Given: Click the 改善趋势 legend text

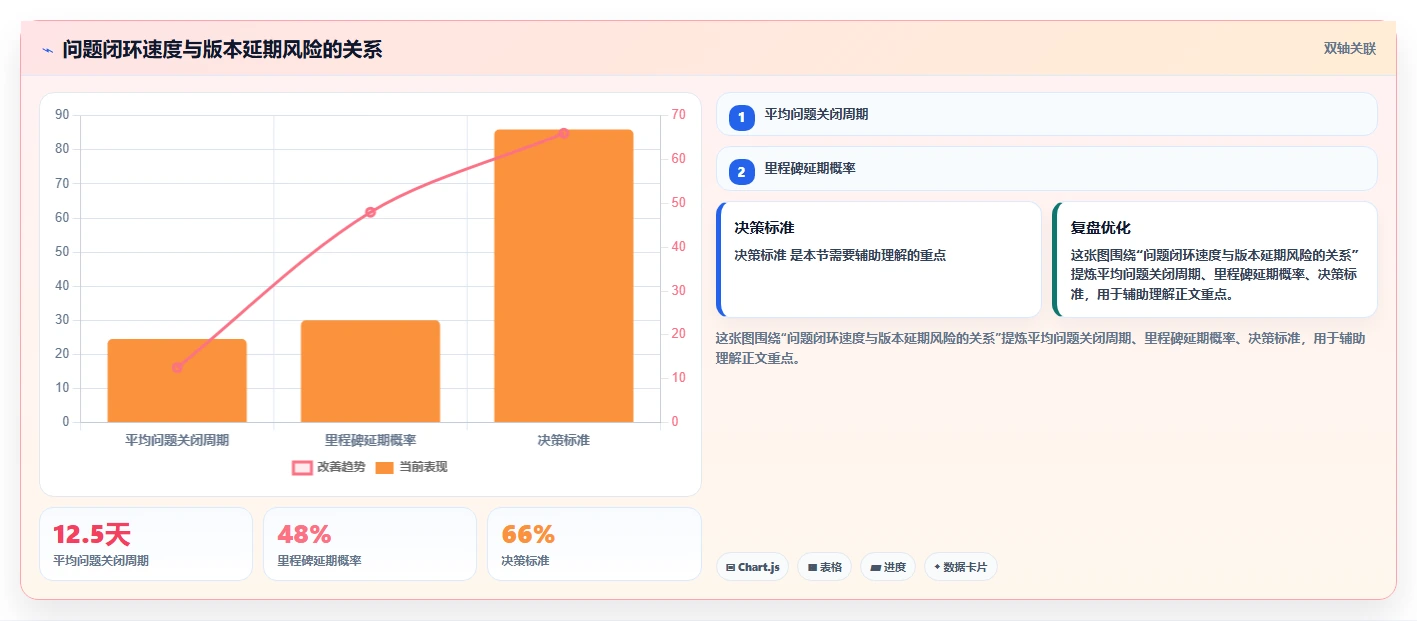Looking at the screenshot, I should tap(341, 467).
